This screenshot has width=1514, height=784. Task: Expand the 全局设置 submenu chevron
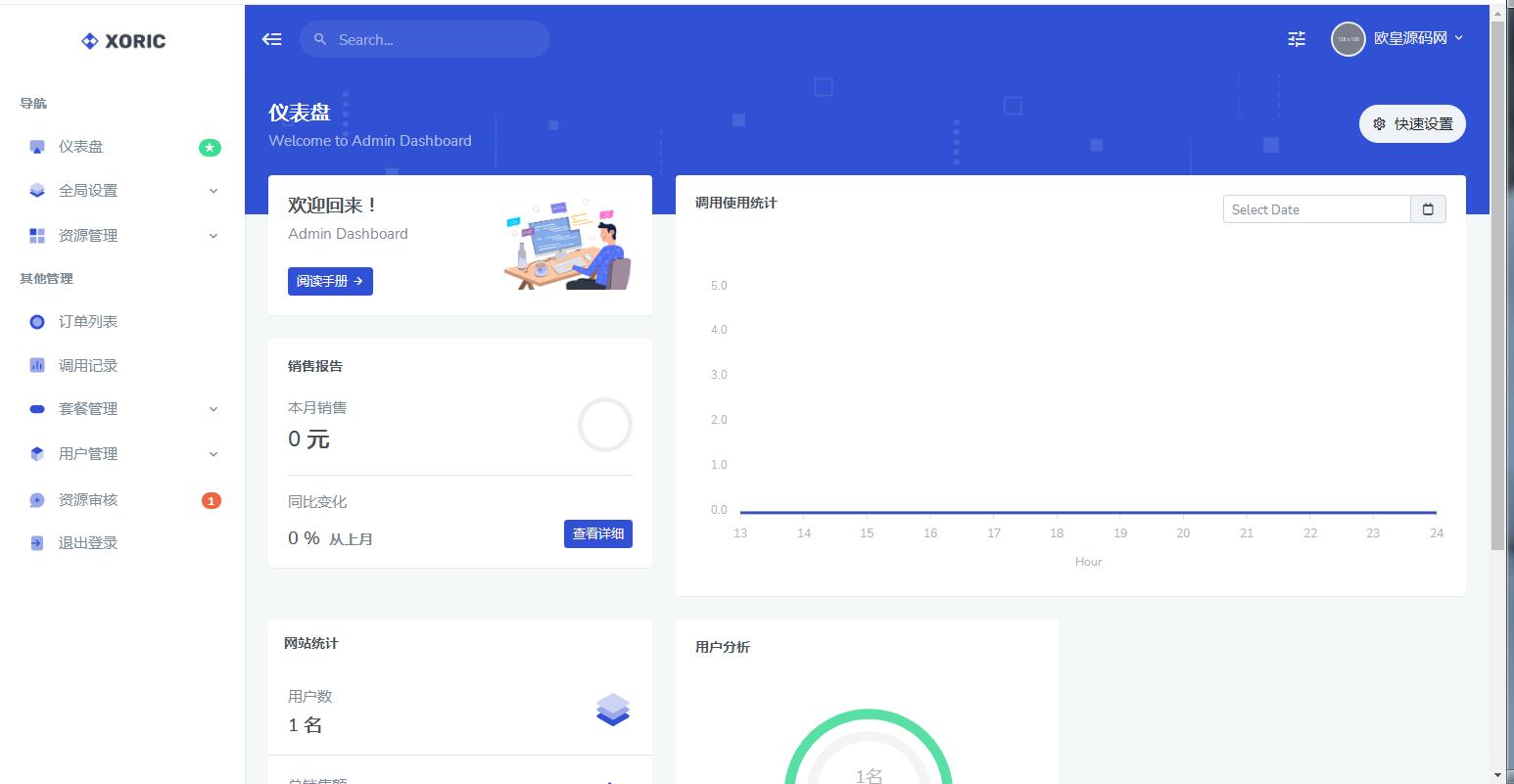pos(213,191)
